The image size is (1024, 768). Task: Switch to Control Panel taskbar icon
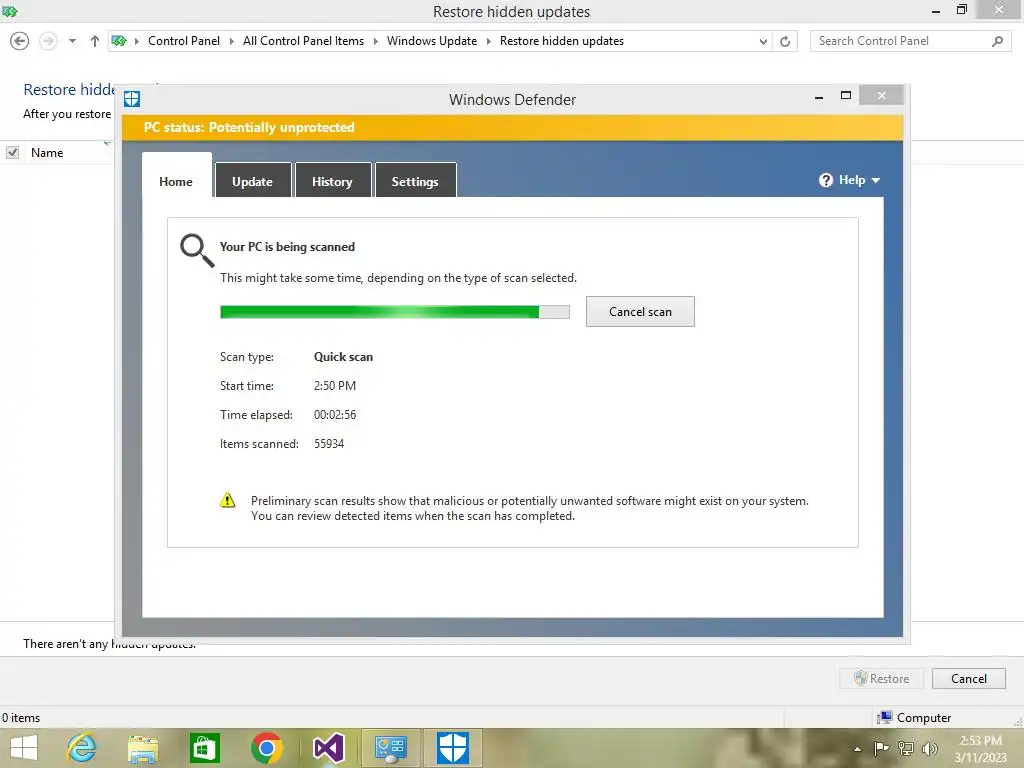[x=390, y=748]
